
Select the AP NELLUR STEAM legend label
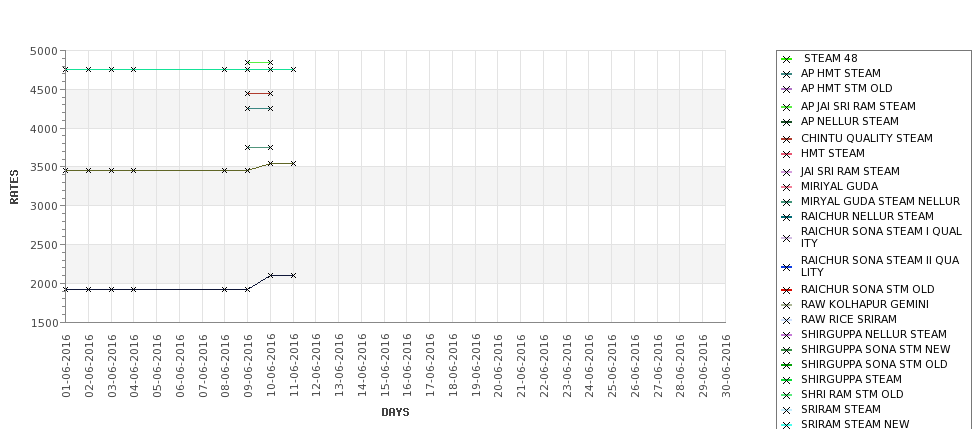[x=849, y=121]
